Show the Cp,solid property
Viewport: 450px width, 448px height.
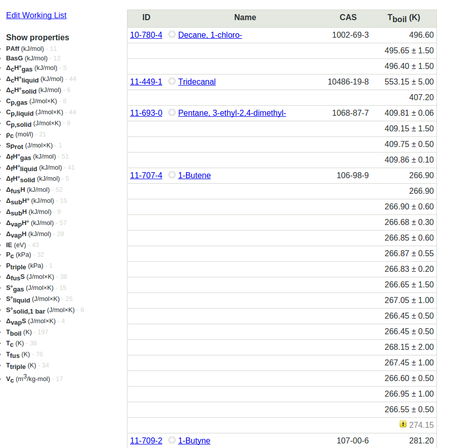click(x=34, y=124)
